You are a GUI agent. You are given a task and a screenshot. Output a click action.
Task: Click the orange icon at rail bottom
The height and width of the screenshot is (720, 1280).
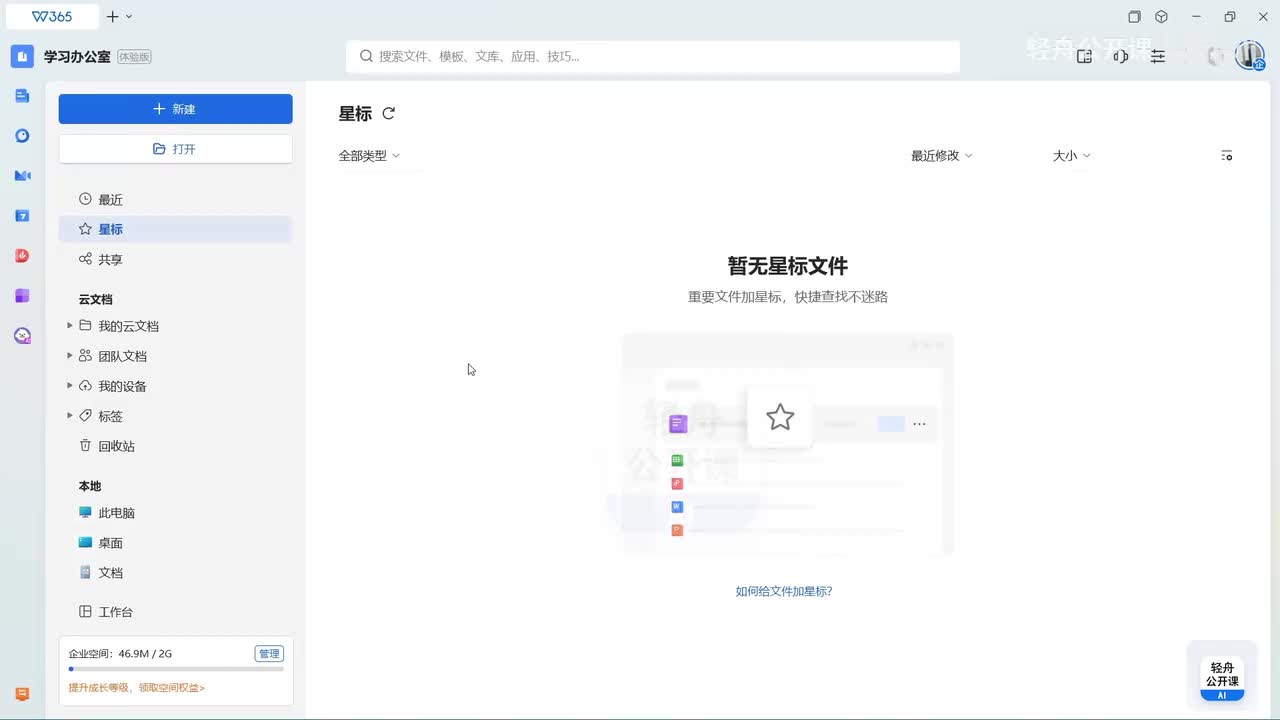(22, 694)
